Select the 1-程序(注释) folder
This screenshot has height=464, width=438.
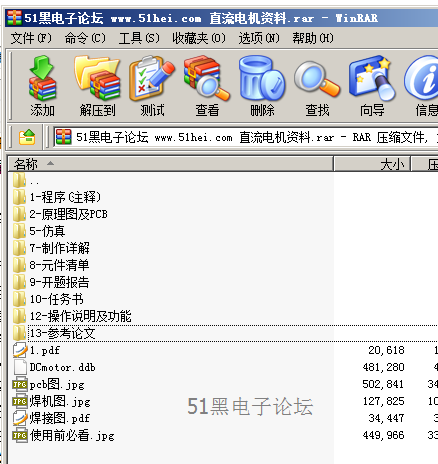65,197
